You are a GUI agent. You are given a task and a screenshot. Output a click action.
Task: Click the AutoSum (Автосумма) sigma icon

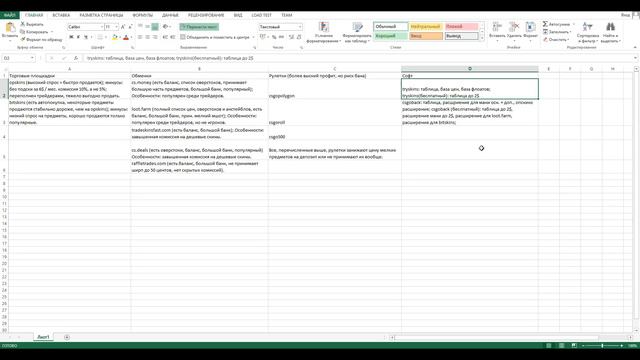click(x=545, y=24)
